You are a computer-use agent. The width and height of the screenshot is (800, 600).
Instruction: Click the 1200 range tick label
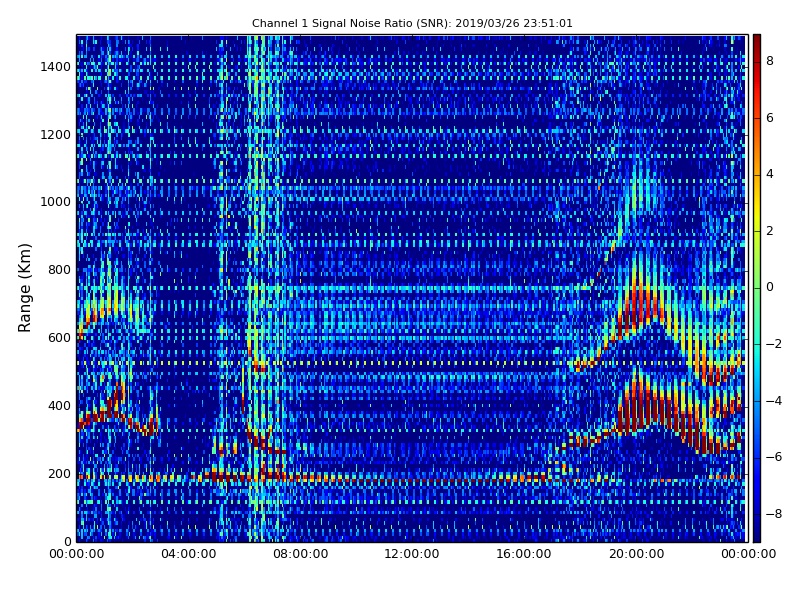coord(56,135)
